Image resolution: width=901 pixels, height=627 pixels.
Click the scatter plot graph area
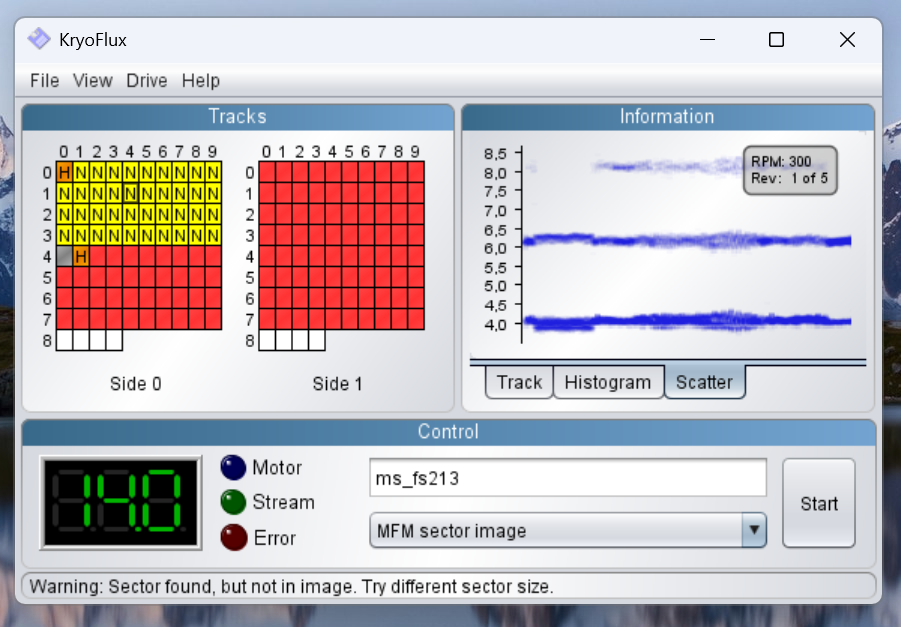coord(668,247)
